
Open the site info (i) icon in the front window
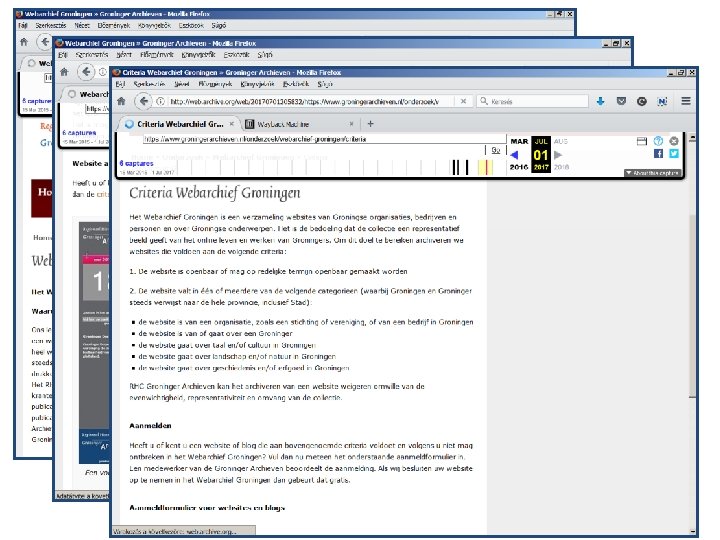click(x=160, y=101)
